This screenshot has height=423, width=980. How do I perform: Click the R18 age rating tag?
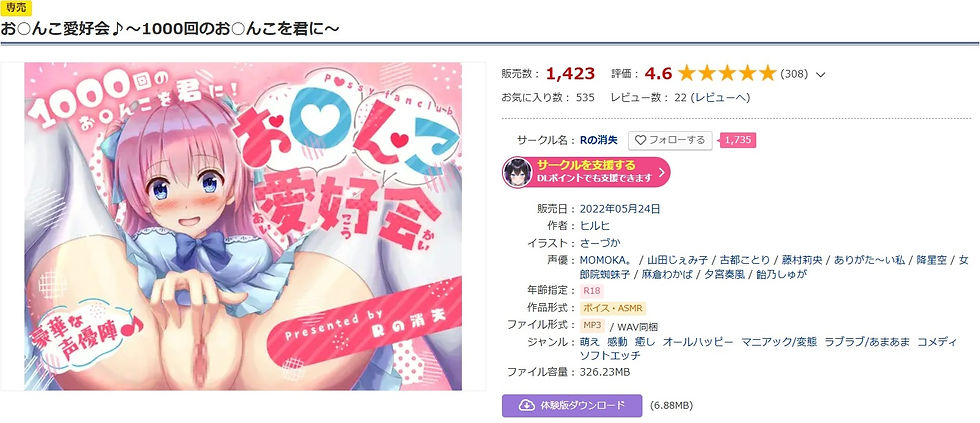click(592, 291)
